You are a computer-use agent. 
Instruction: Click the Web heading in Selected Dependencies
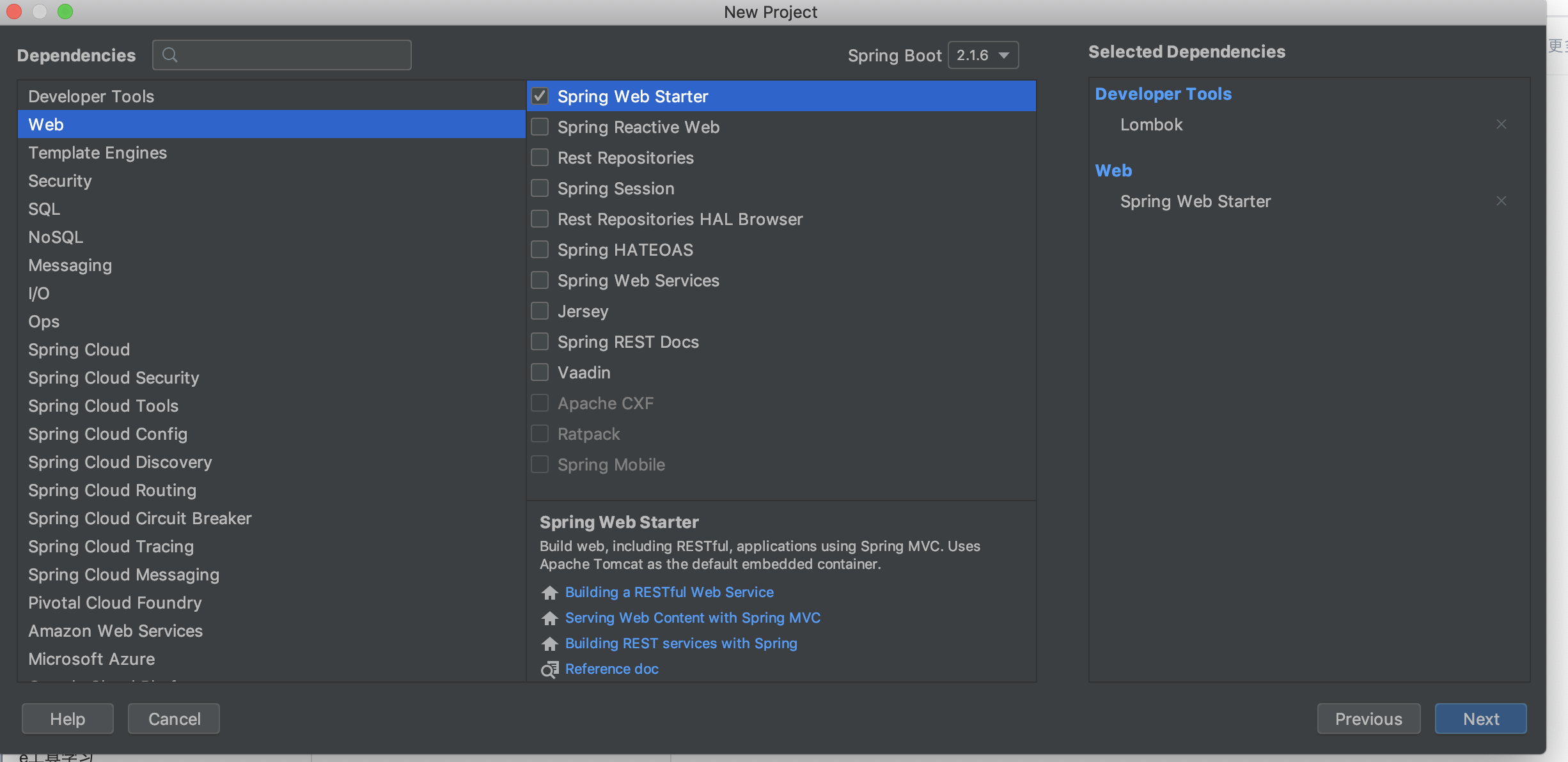(x=1113, y=171)
